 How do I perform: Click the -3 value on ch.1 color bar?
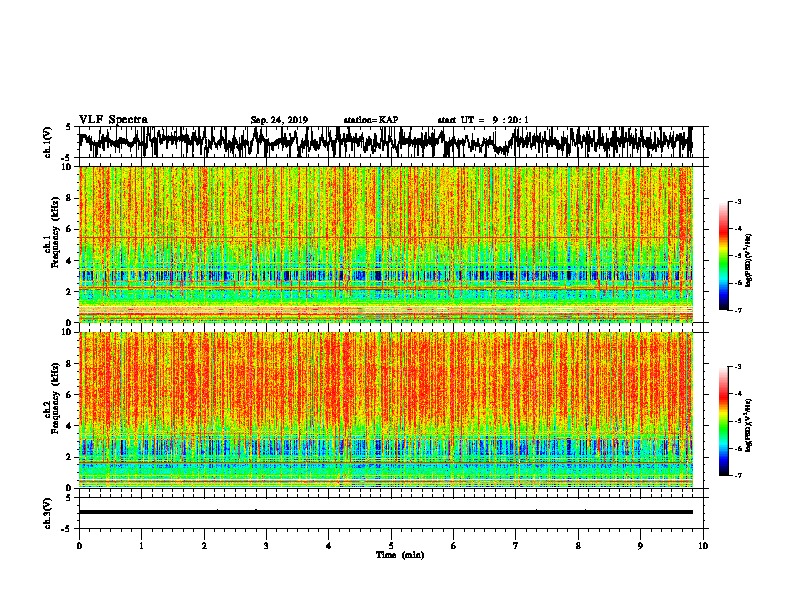point(738,202)
